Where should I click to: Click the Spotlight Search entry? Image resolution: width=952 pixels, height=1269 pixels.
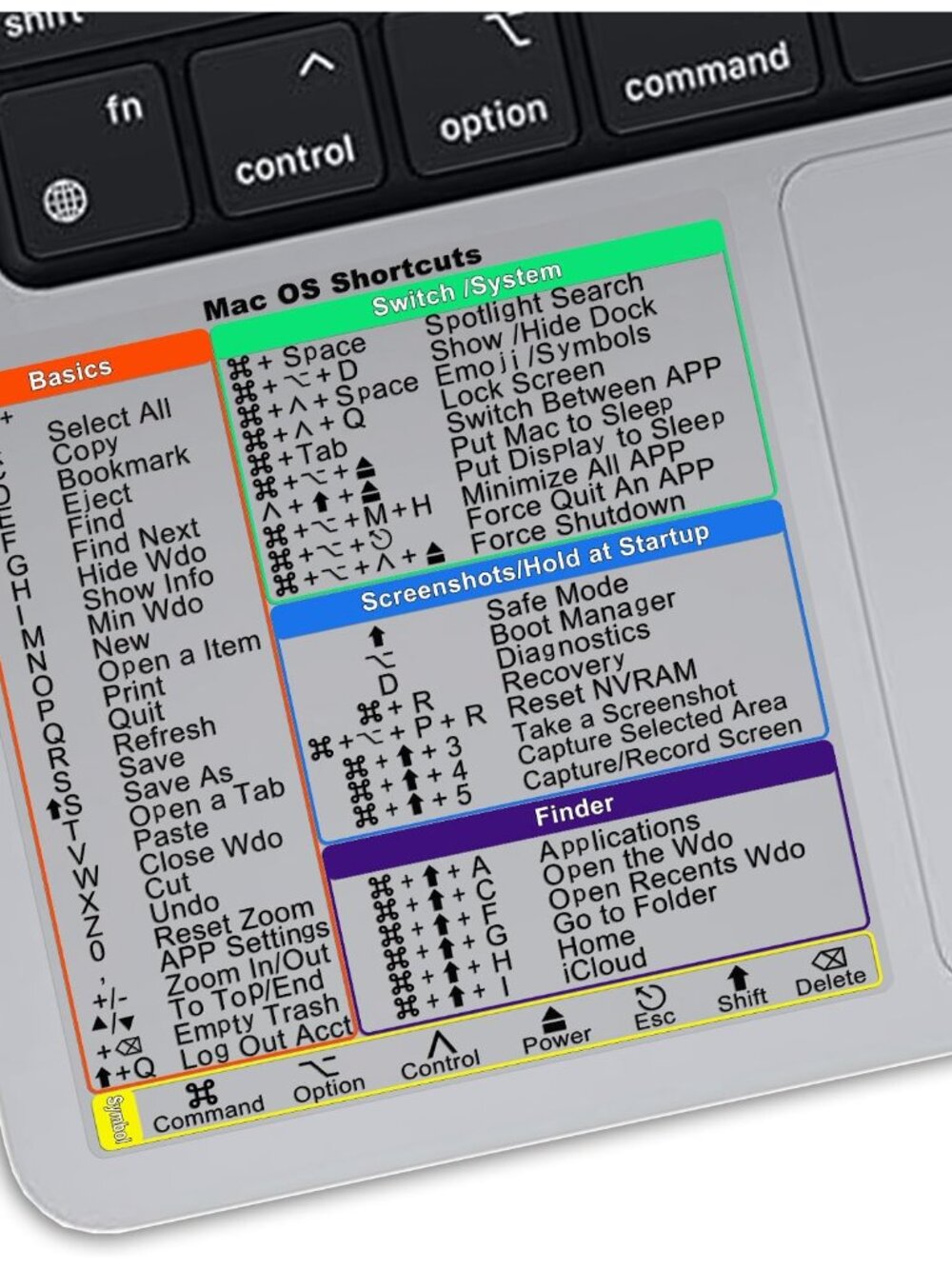(535, 306)
